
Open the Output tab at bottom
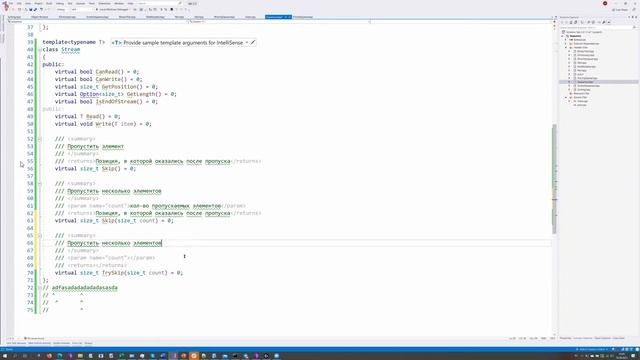coord(88,343)
